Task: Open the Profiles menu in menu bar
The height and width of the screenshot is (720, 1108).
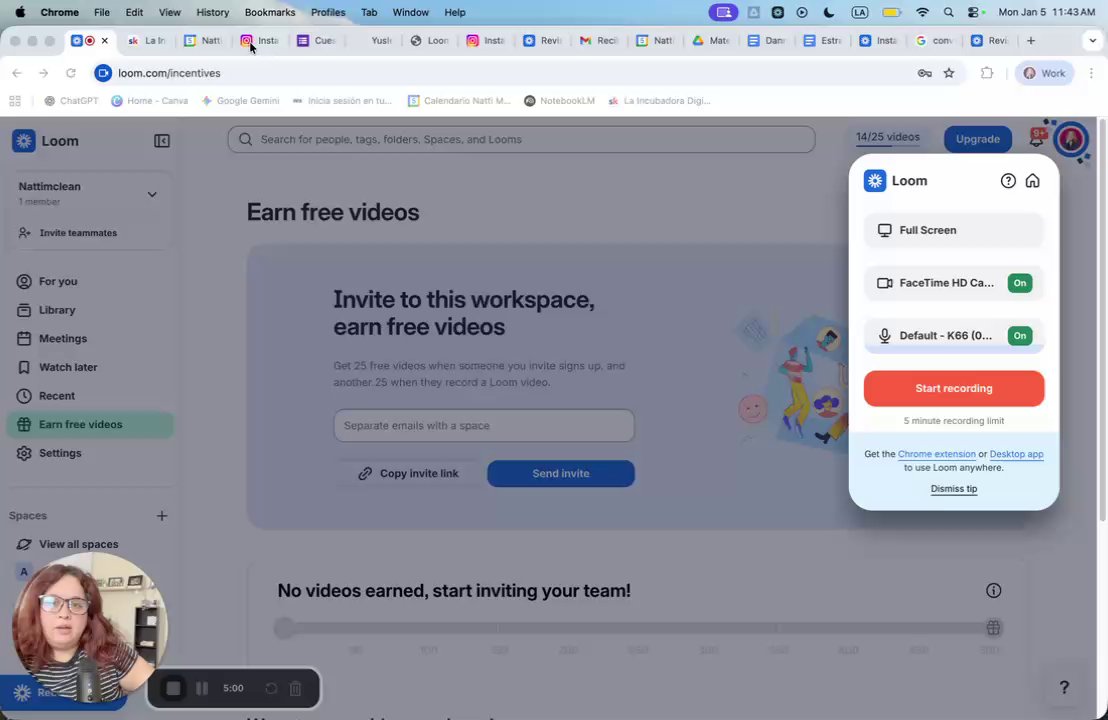Action: (x=328, y=12)
